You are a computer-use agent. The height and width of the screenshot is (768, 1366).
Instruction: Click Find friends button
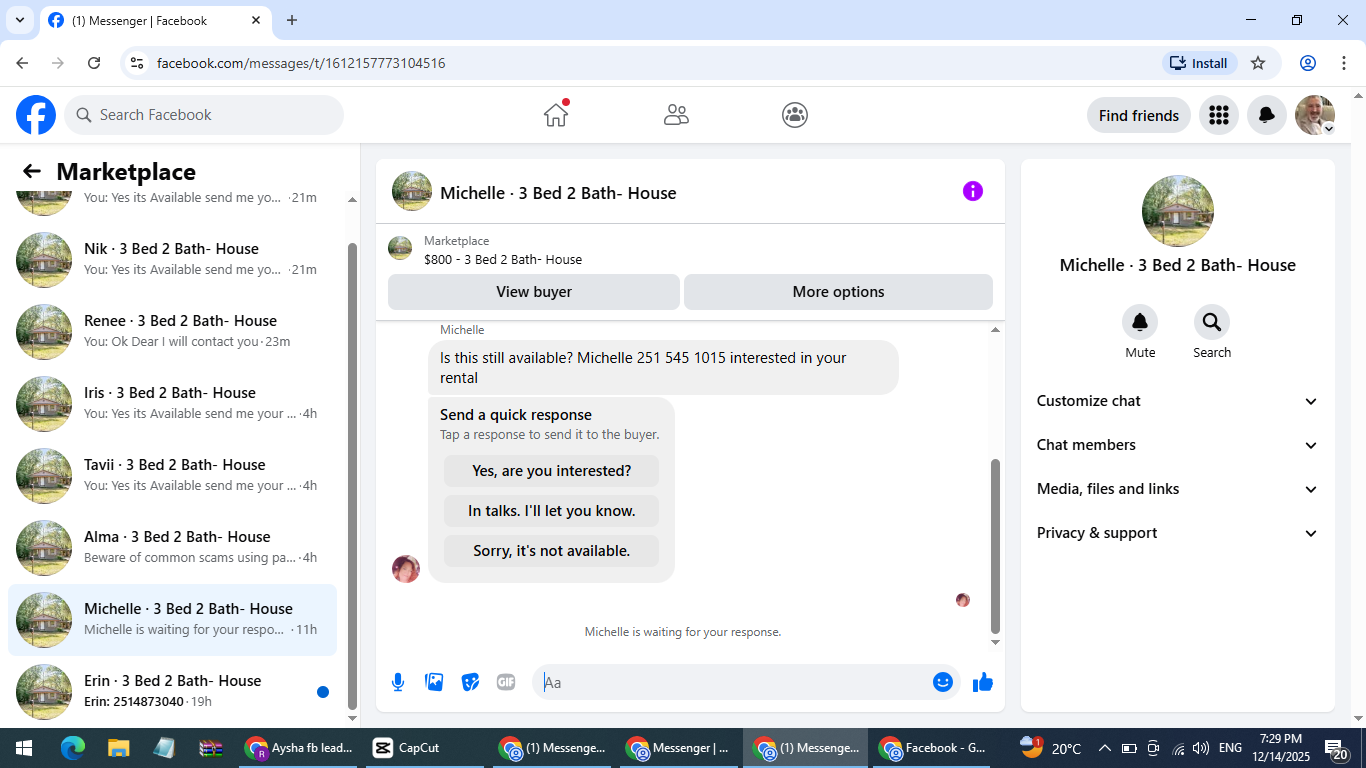point(1139,115)
